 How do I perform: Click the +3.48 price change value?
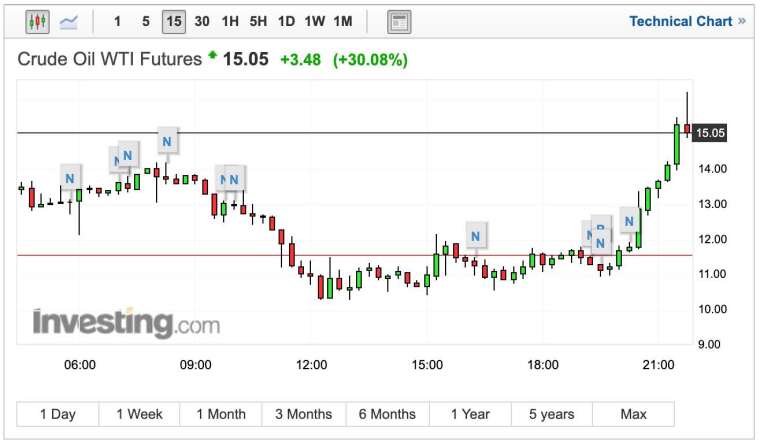pos(301,60)
